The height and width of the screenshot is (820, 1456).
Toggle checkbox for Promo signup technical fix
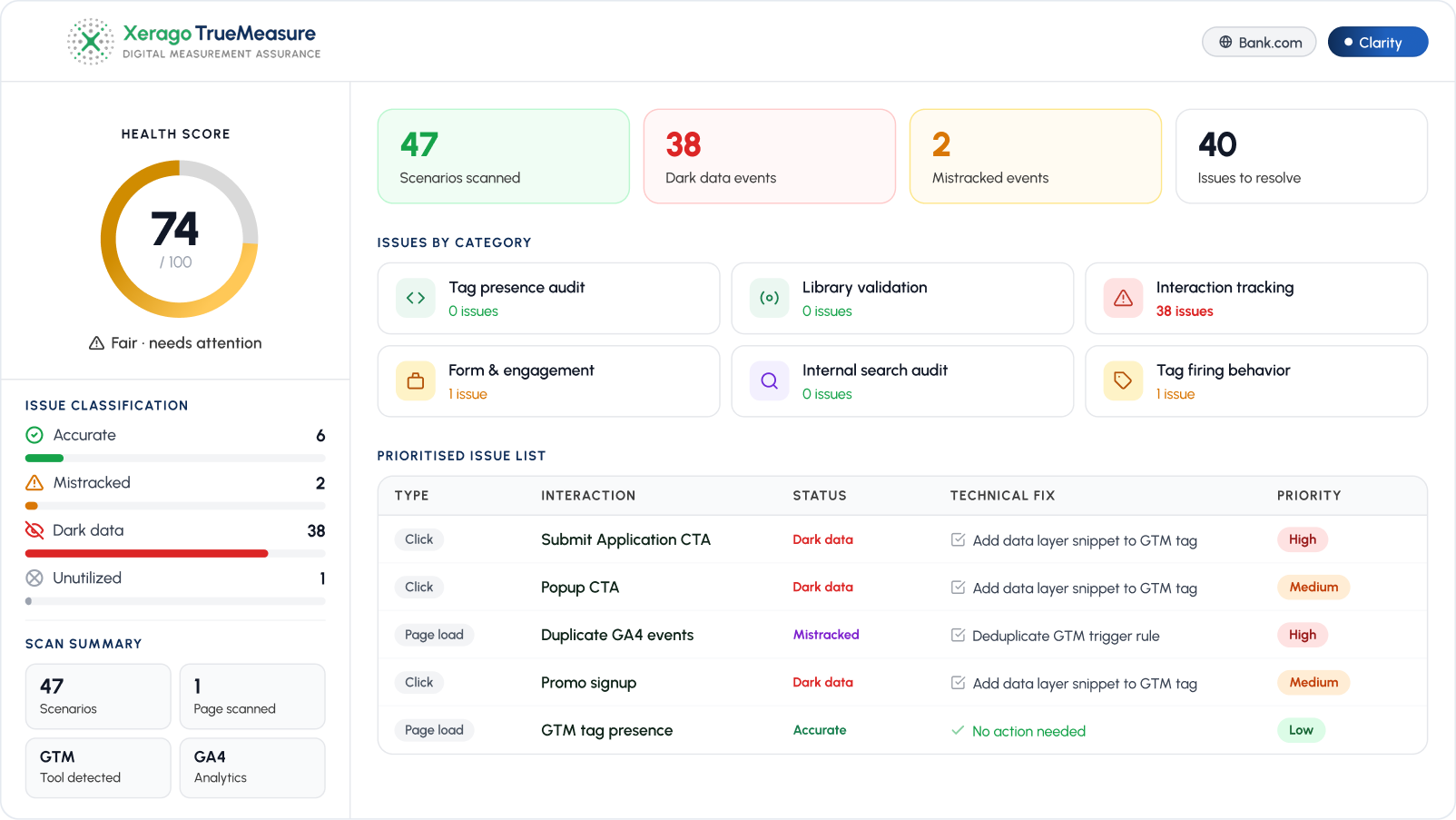tap(958, 683)
